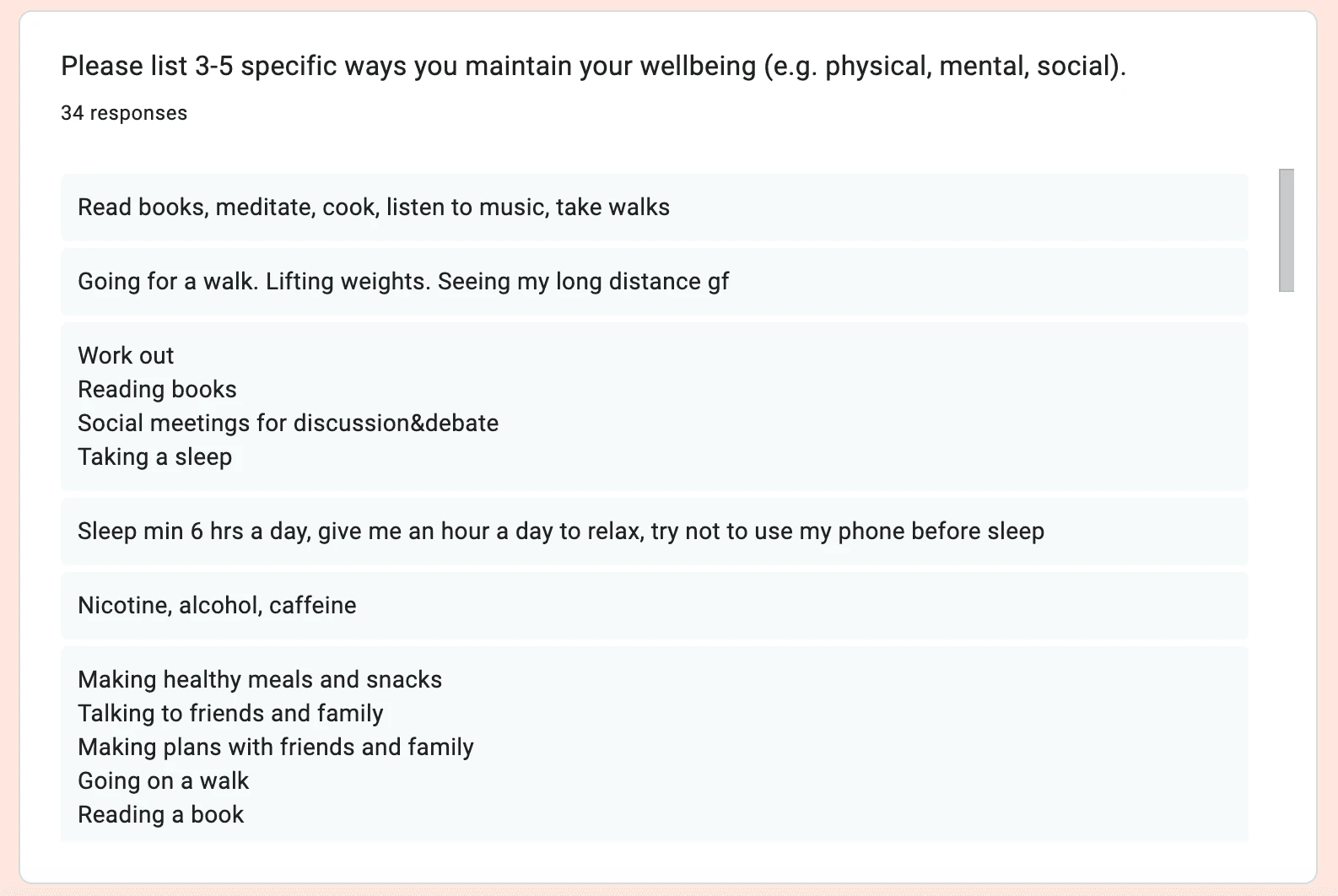This screenshot has height=896, width=1338.
Task: Click the "Taking a sleep" response line
Action: click(154, 457)
